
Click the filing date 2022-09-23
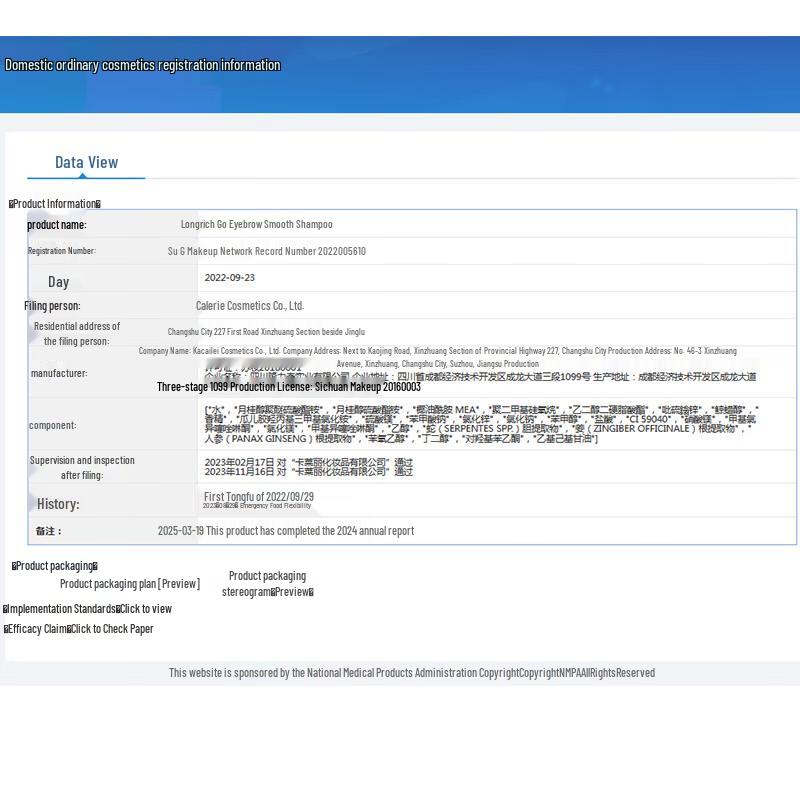229,278
